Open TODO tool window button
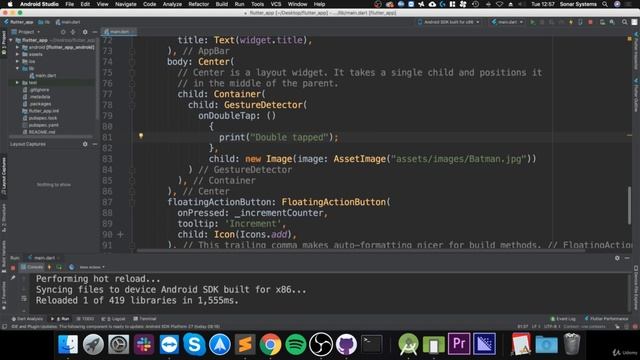This screenshot has height=360, width=640. (85, 319)
